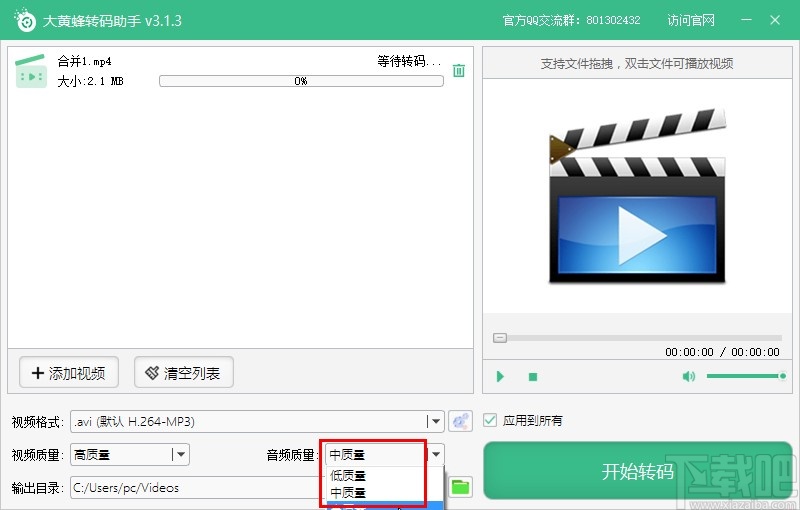Stop the preview playback

point(533,377)
